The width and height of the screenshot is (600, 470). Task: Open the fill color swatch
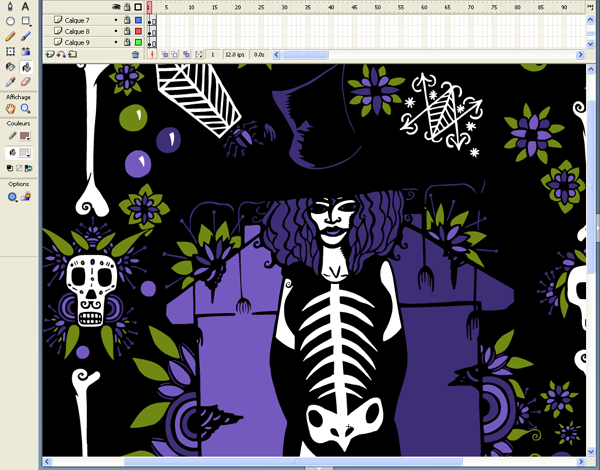point(25,152)
